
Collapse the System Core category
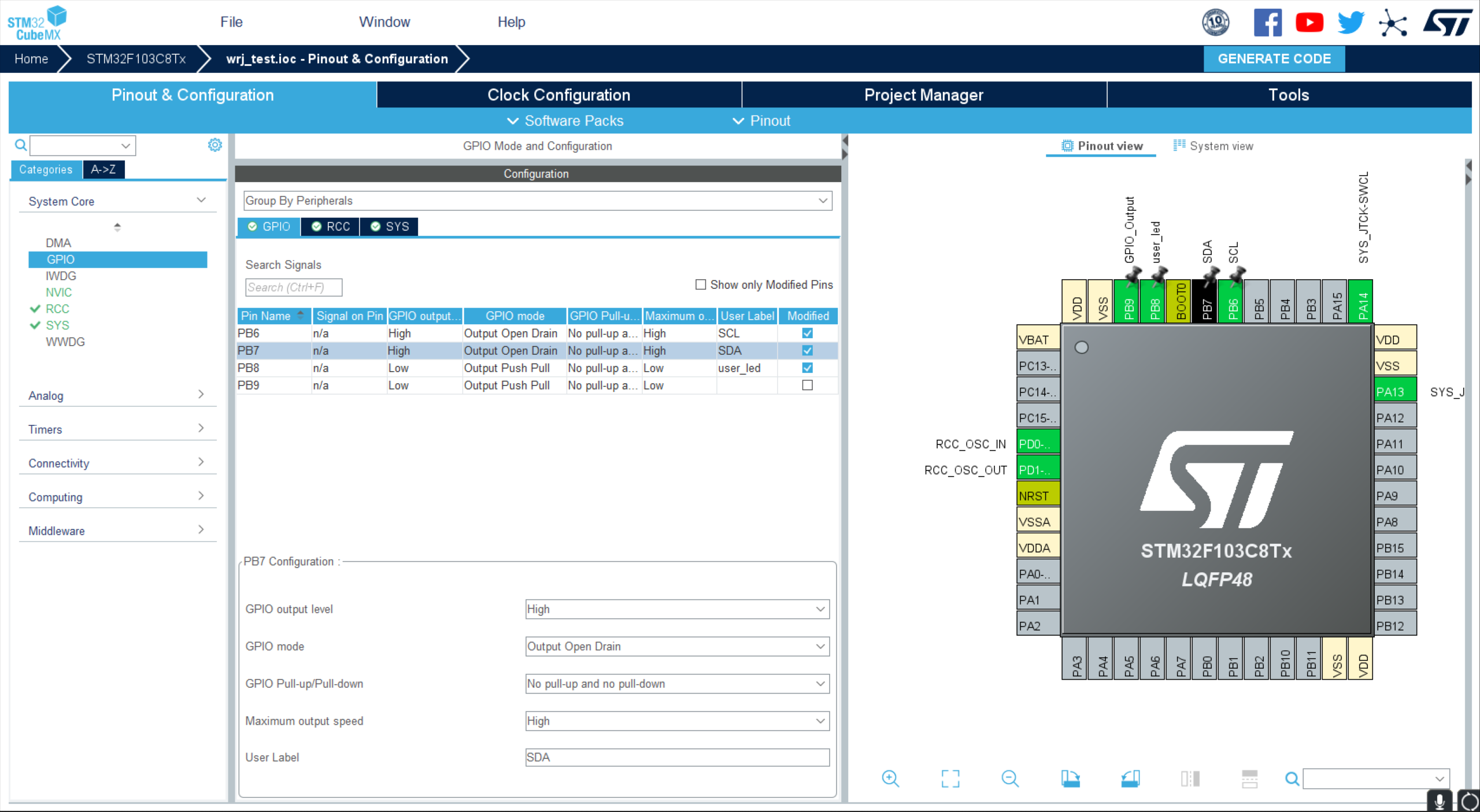tap(118, 201)
